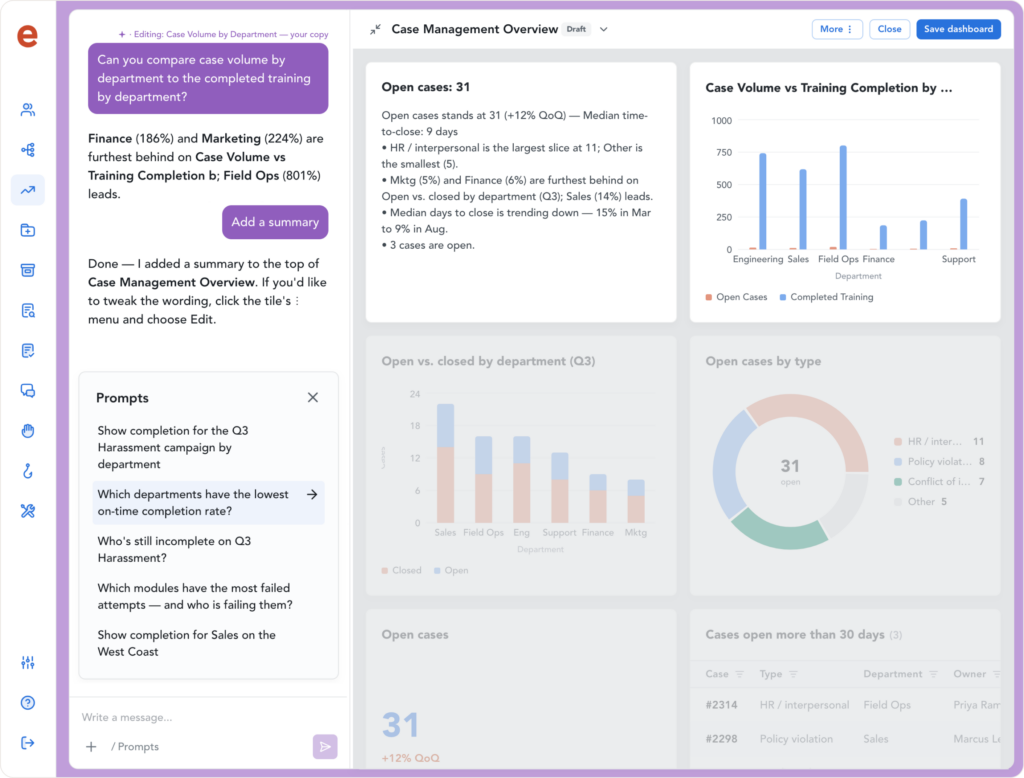
Task: Click the sparkle icon beside Editing label
Action: pyautogui.click(x=122, y=35)
